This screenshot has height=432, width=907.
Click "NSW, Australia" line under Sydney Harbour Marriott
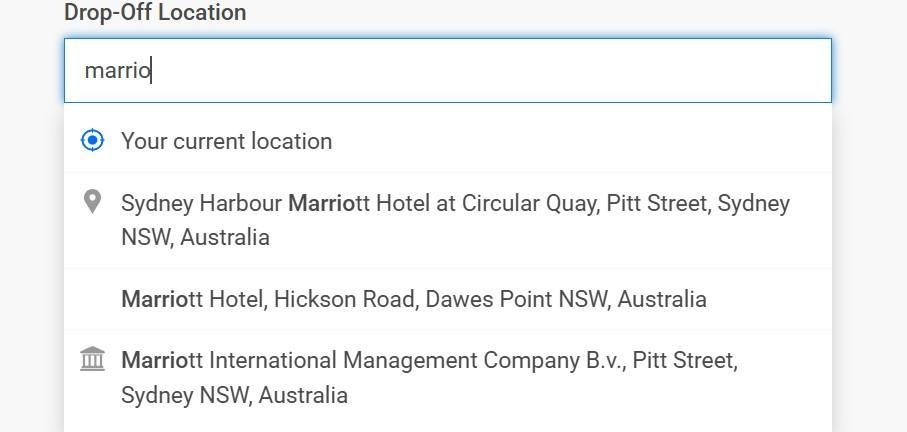click(x=196, y=237)
